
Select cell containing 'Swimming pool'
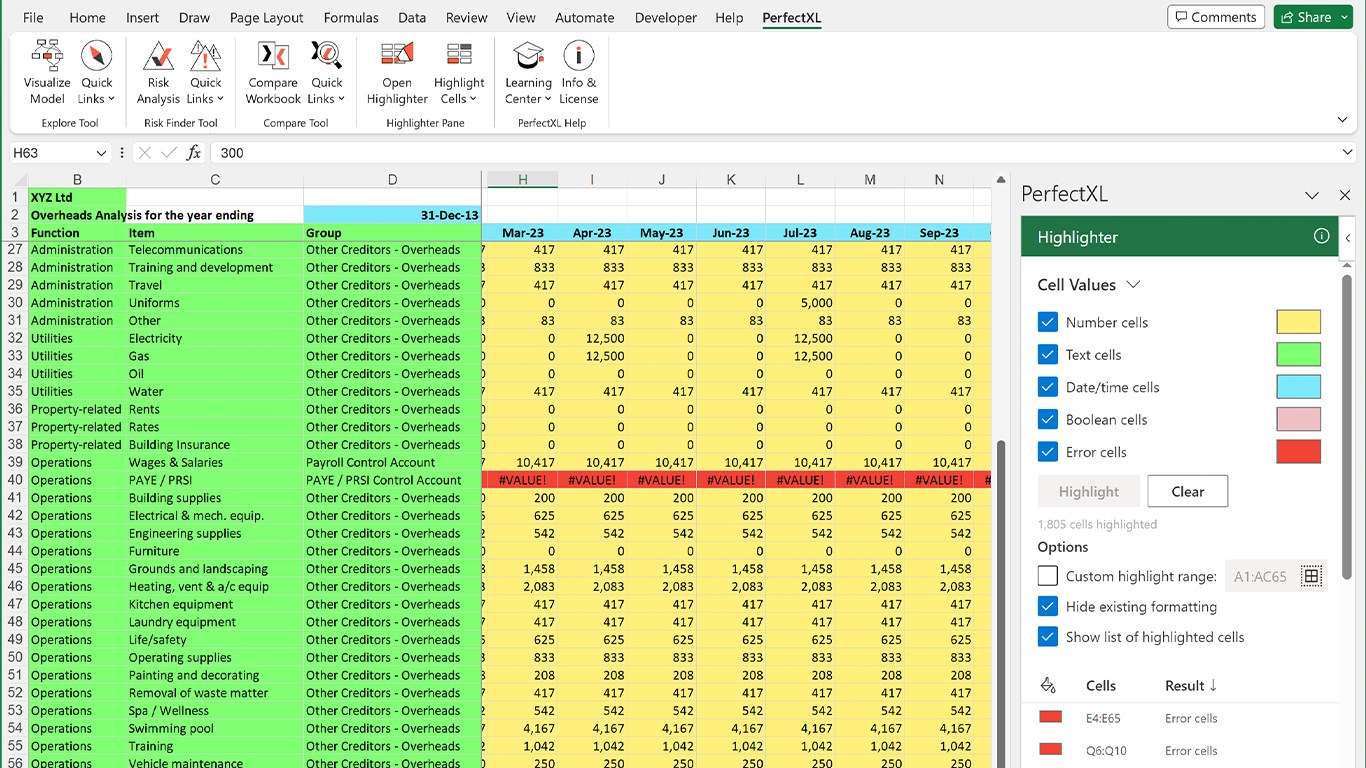coord(215,728)
